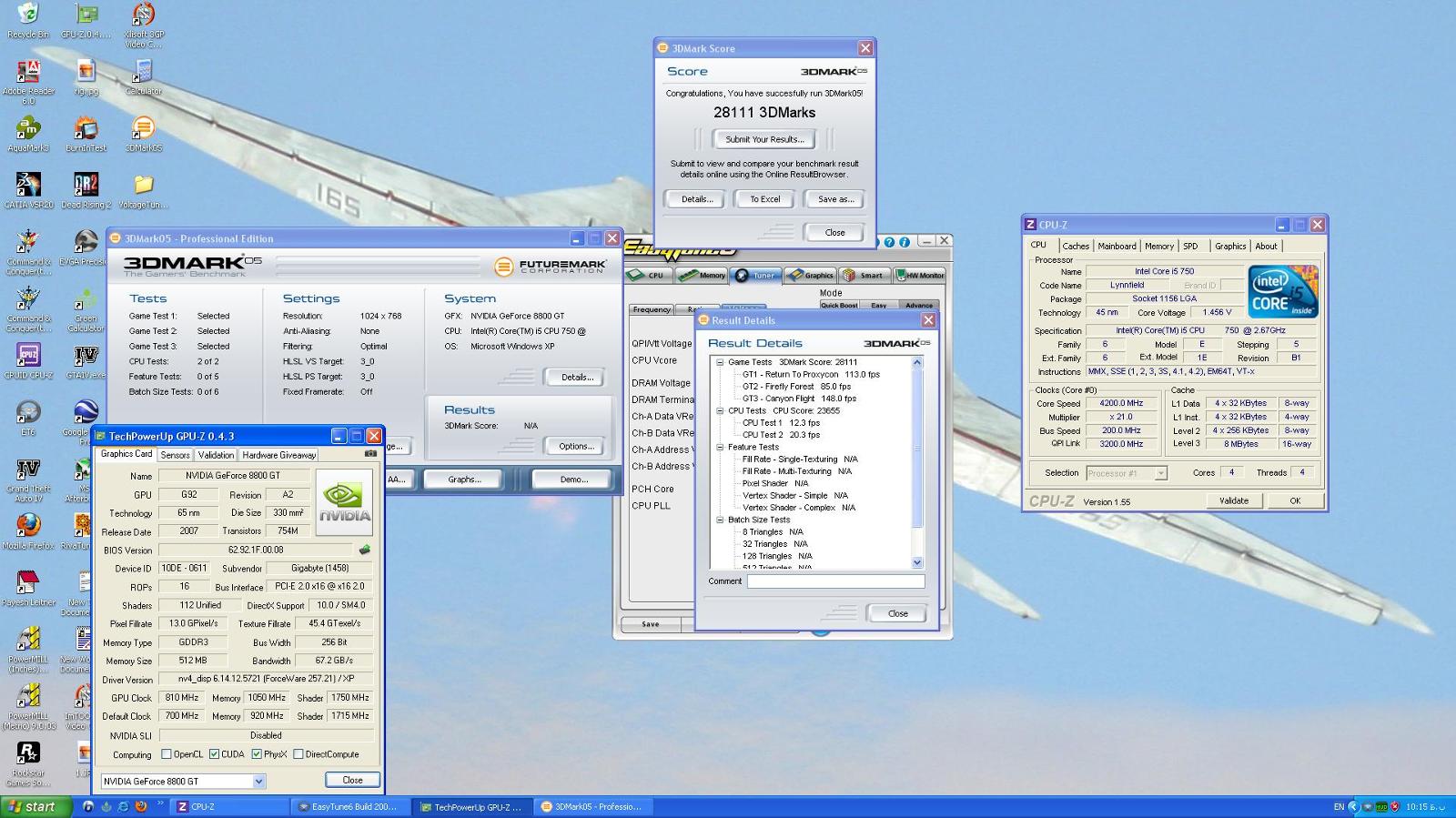Open the Hardware Giveaway tab in GPU-Z

pos(278,455)
